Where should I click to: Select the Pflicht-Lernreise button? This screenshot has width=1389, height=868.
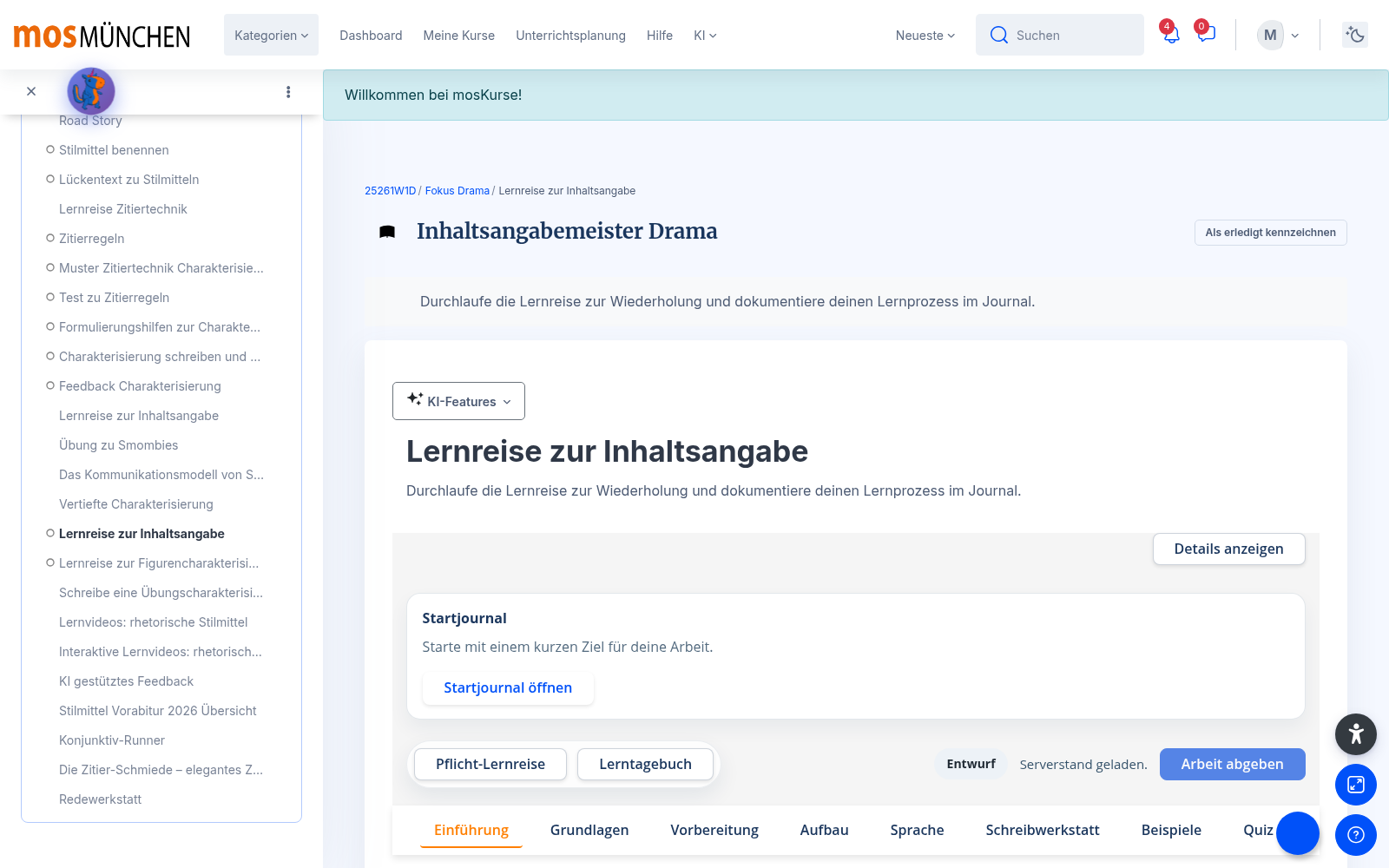tap(490, 764)
